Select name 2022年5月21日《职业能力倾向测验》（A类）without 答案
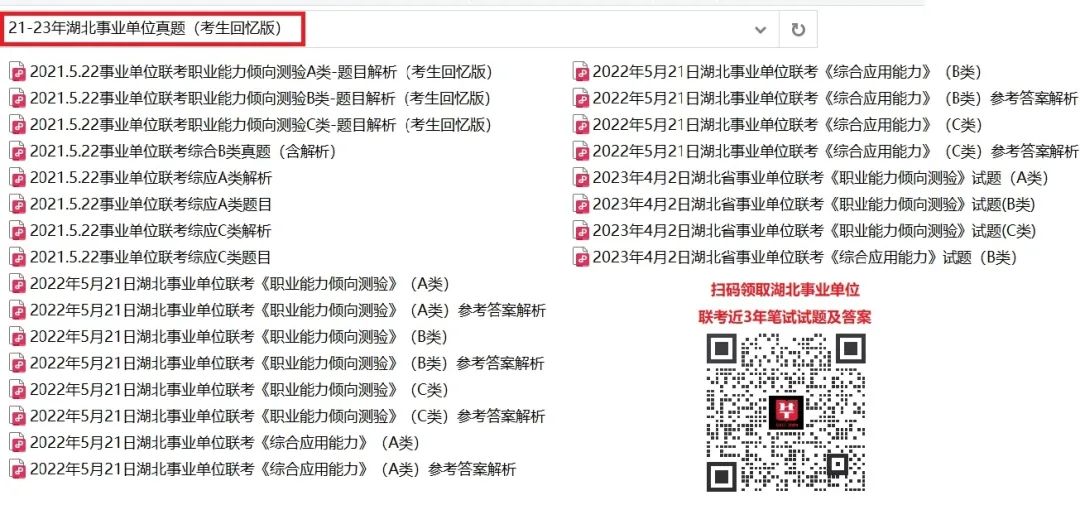Viewport: 1080px width, 505px height. pos(240,284)
